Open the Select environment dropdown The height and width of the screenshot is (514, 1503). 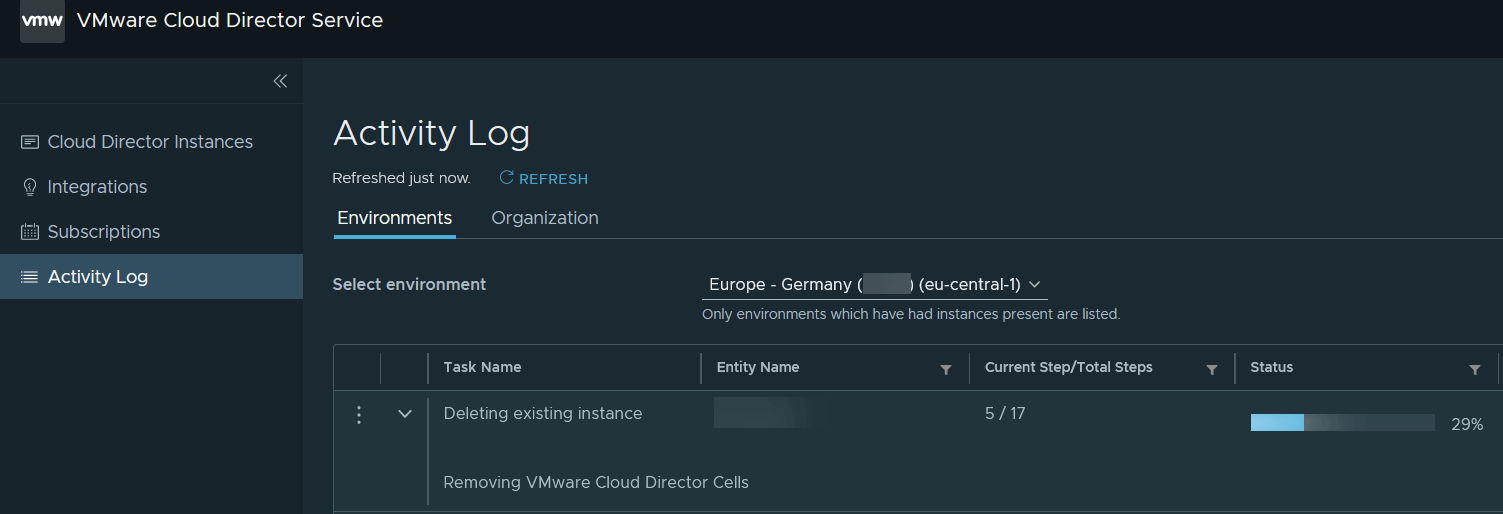(874, 285)
